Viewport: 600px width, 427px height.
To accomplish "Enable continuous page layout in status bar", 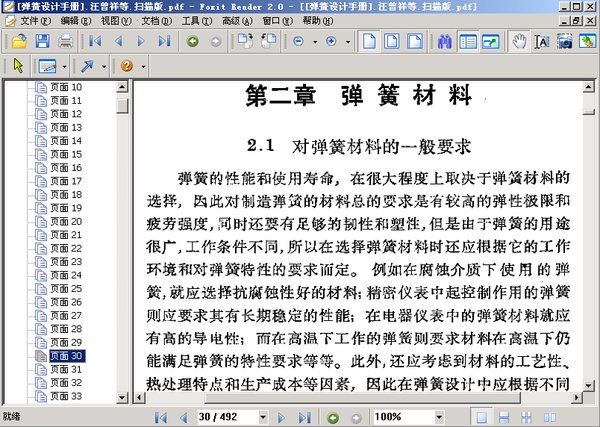I will click(x=504, y=417).
